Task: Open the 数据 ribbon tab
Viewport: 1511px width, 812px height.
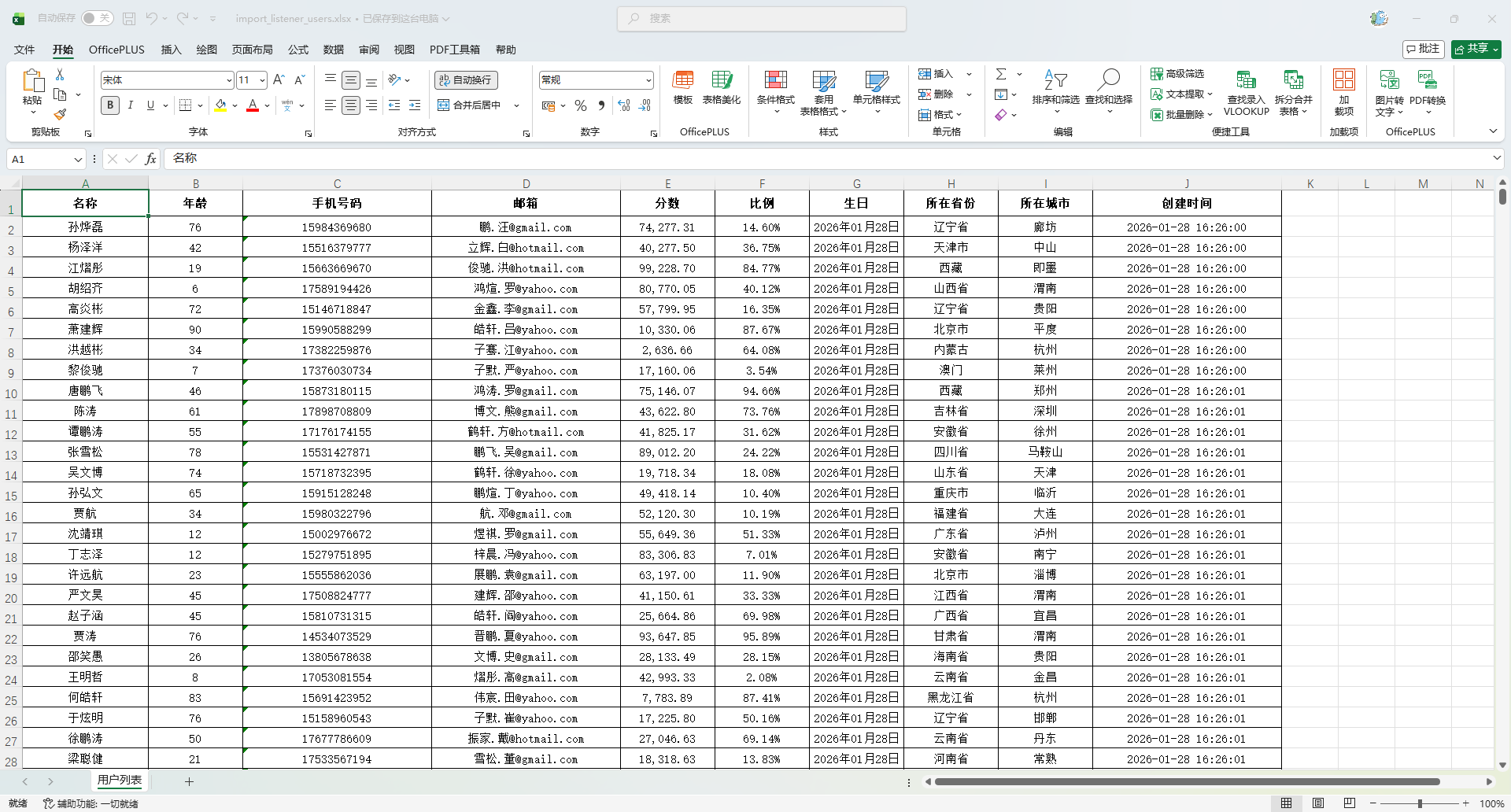Action: point(333,50)
